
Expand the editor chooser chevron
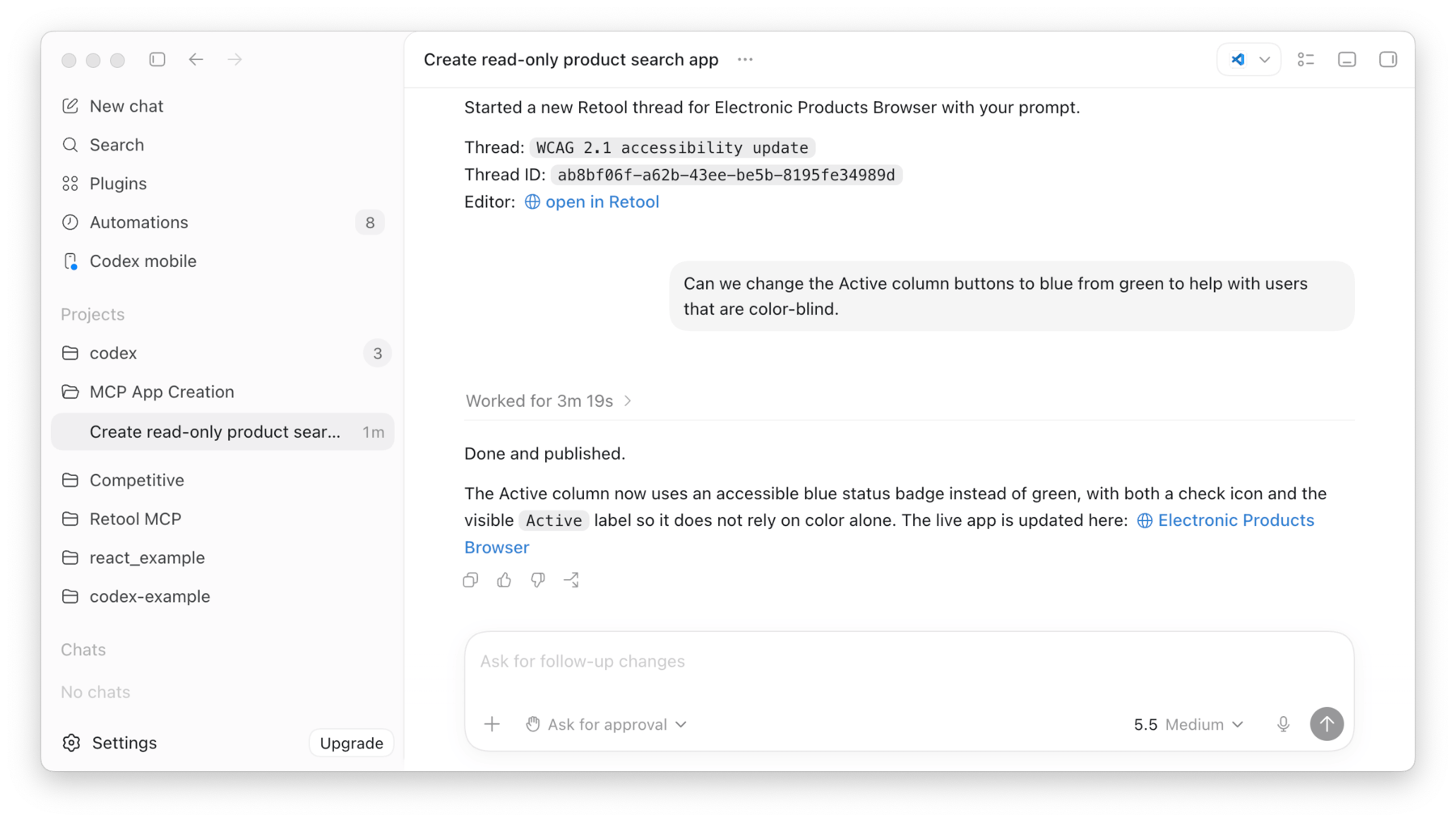pos(1265,60)
